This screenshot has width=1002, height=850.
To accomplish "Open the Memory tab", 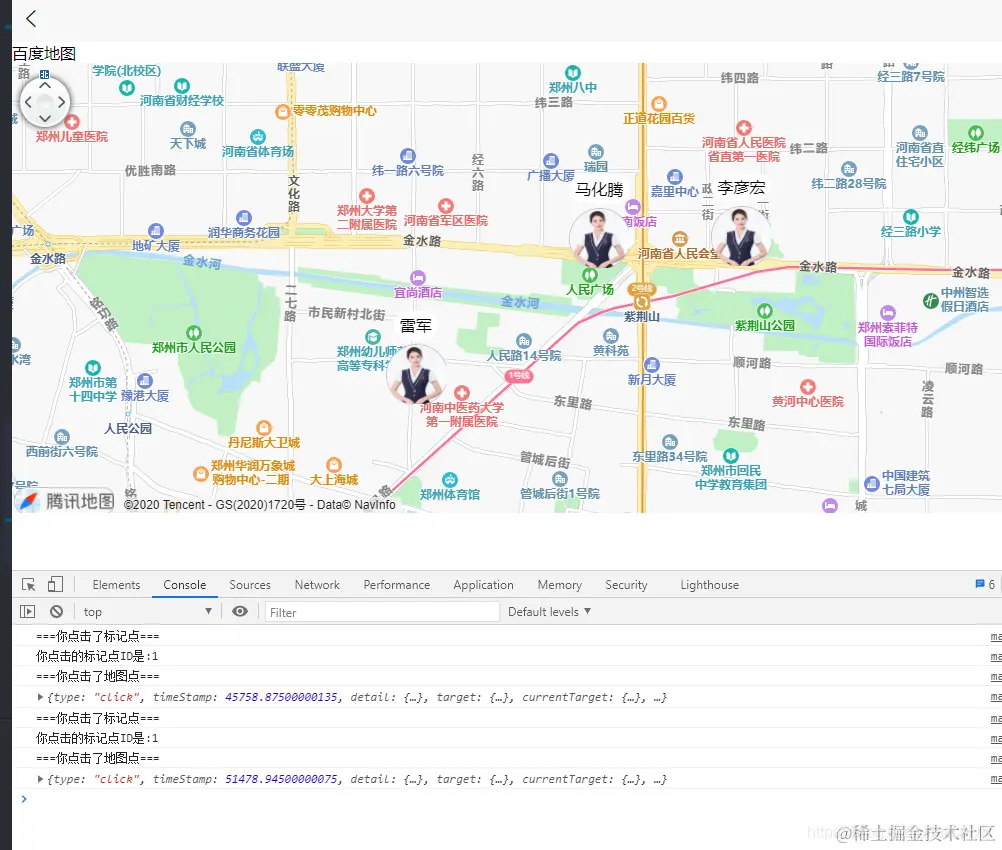I will click(x=560, y=585).
